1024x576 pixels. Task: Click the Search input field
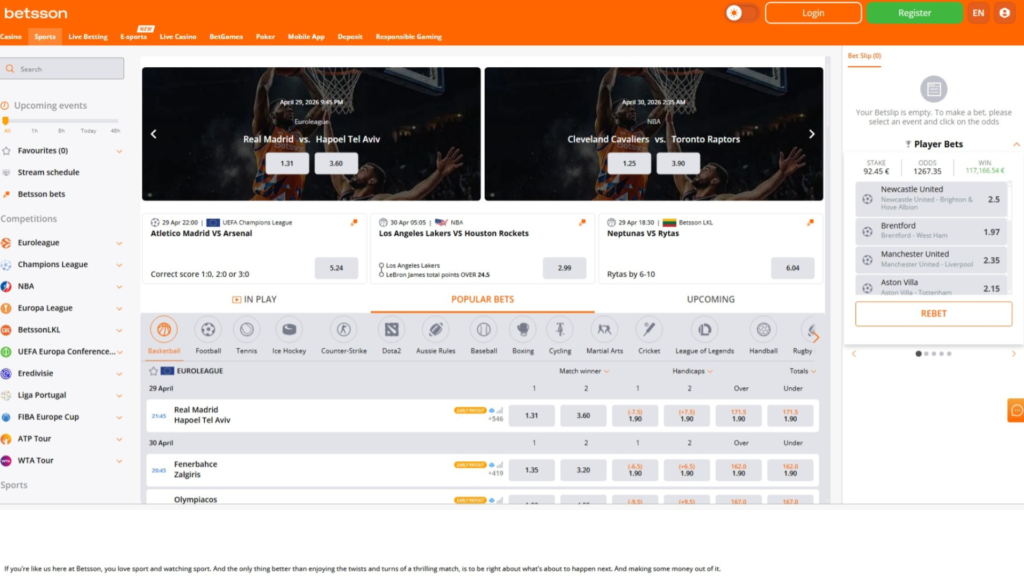point(62,69)
